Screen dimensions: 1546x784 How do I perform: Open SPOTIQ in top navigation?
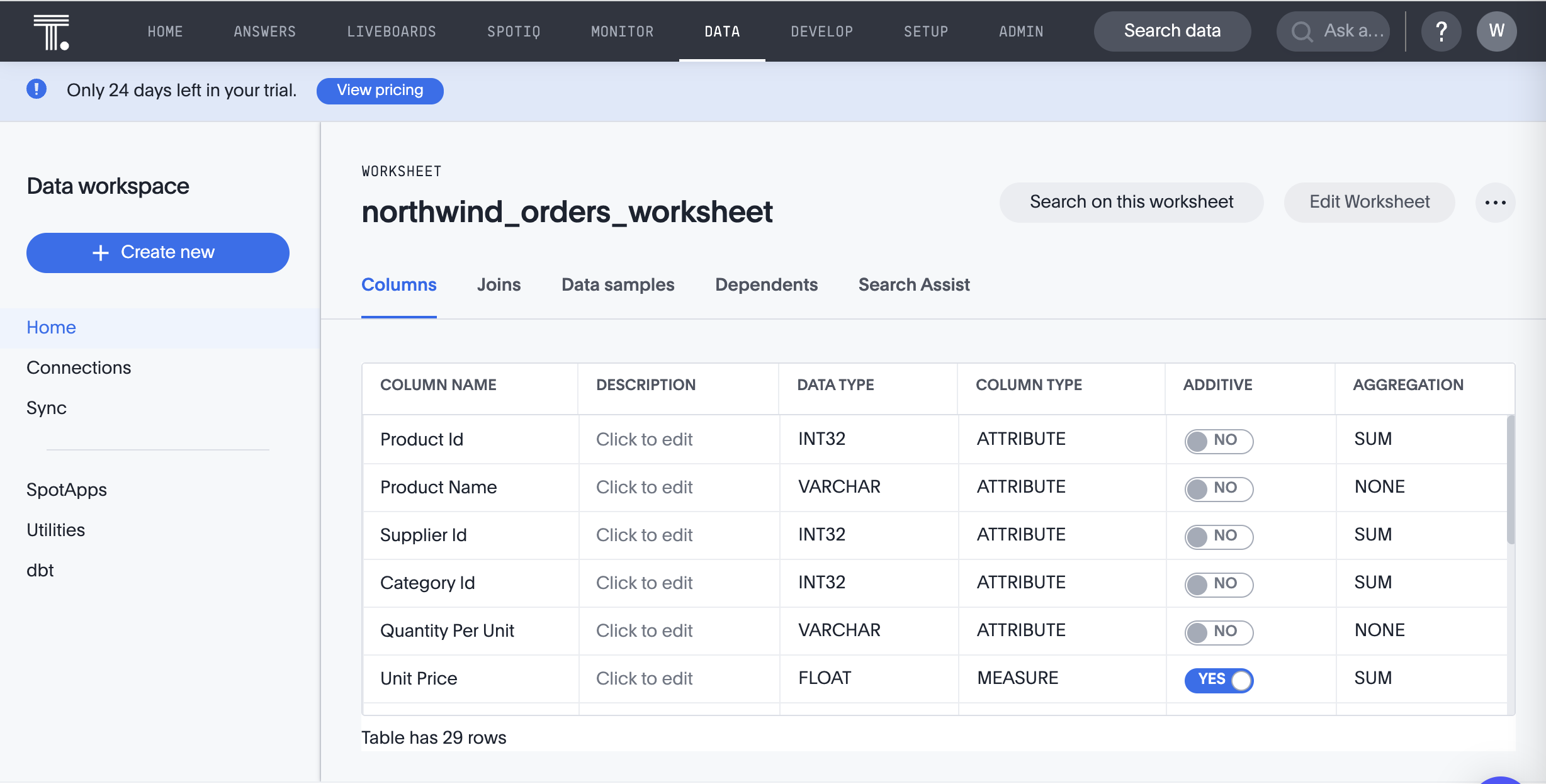pos(513,31)
